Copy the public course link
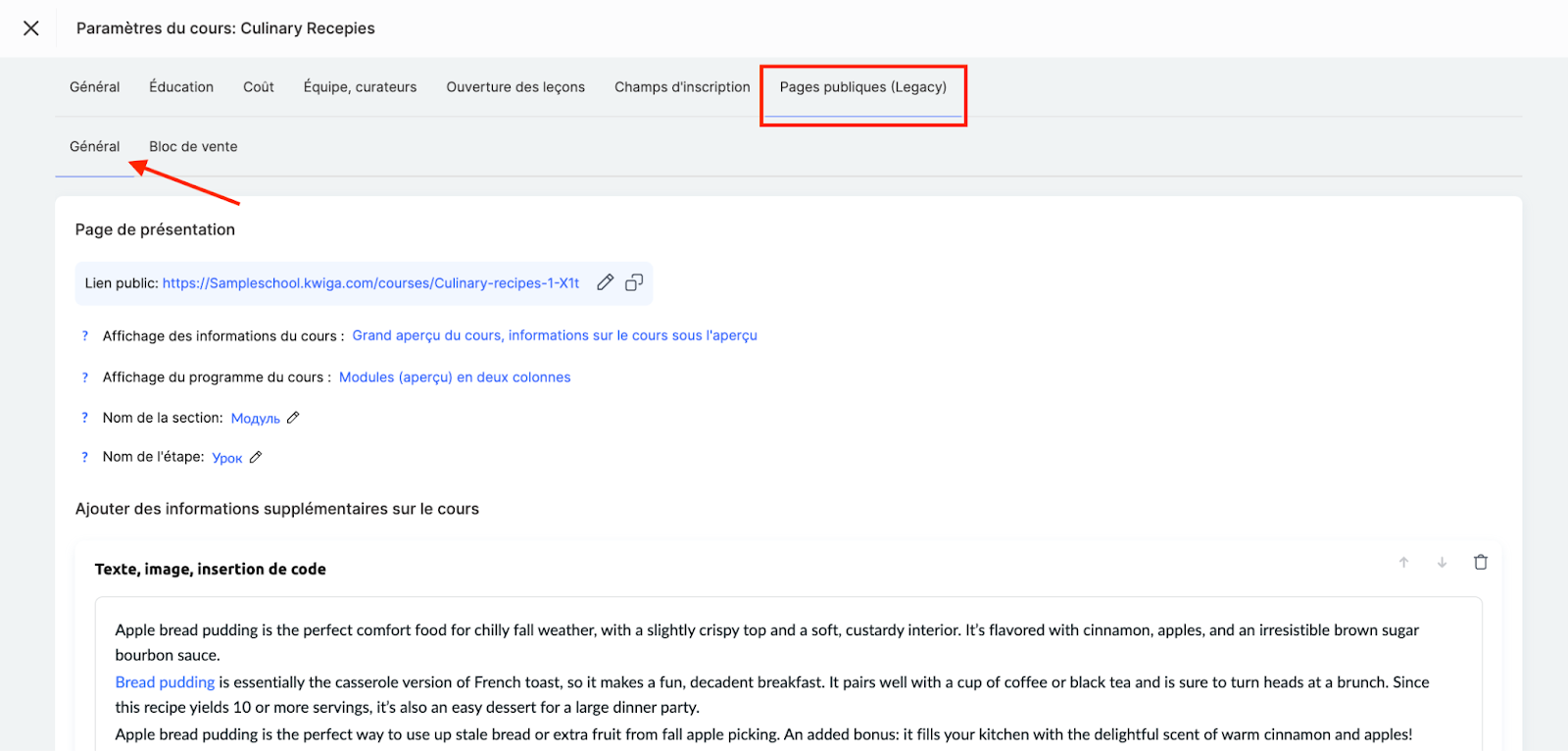 coord(634,282)
